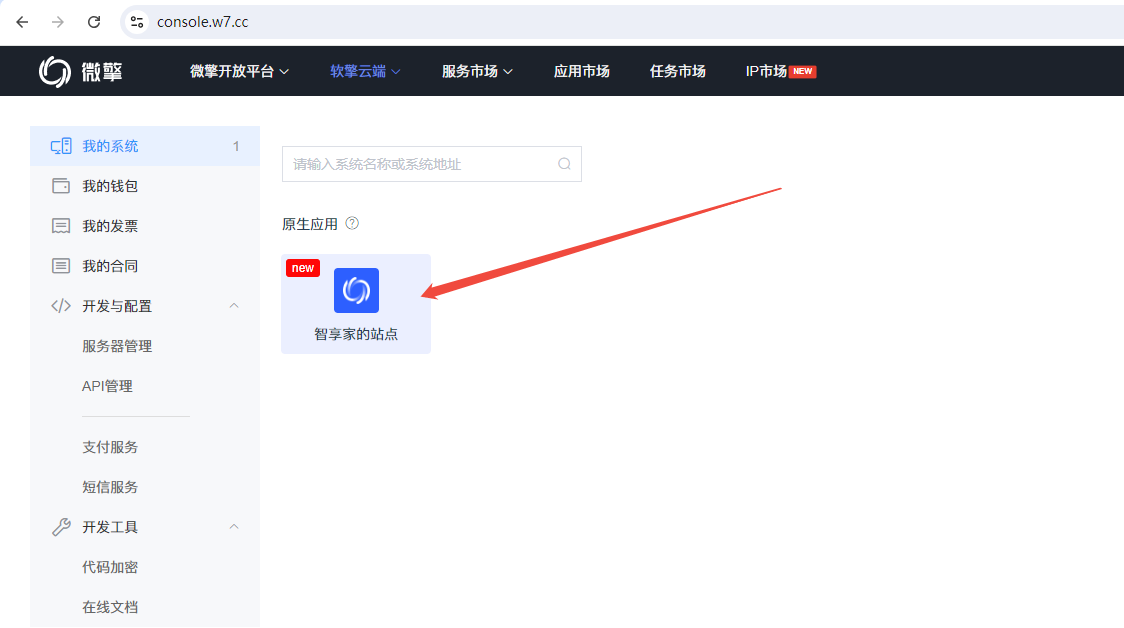Select 我的系统 in sidebar
The height and width of the screenshot is (628, 1124).
click(145, 146)
